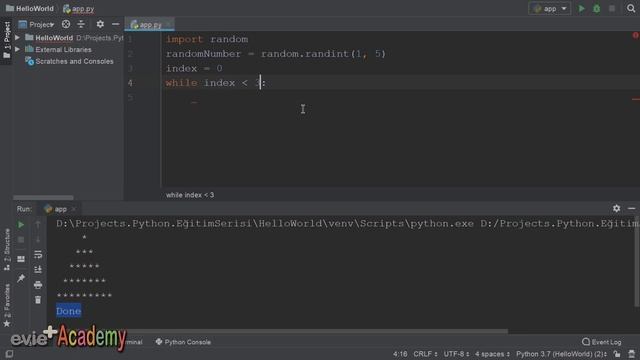640x360 pixels.
Task: Toggle read-only lock icon in status bar
Action: coord(617,354)
